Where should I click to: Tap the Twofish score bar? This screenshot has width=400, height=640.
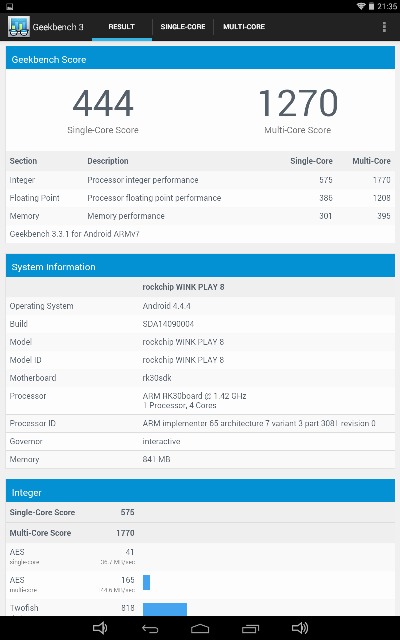point(165,609)
